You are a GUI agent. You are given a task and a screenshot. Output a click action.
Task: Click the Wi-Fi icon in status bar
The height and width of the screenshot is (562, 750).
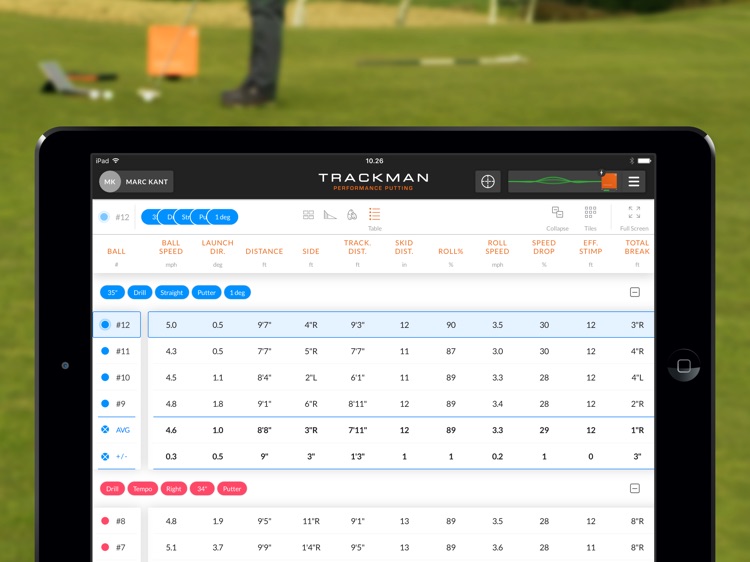pos(116,160)
